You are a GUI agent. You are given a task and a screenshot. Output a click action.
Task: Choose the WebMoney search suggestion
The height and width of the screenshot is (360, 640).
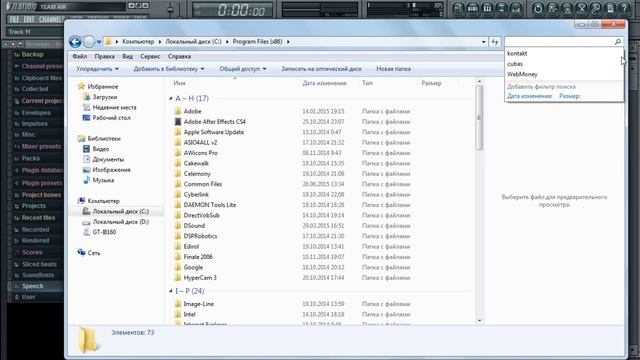[x=563, y=74]
